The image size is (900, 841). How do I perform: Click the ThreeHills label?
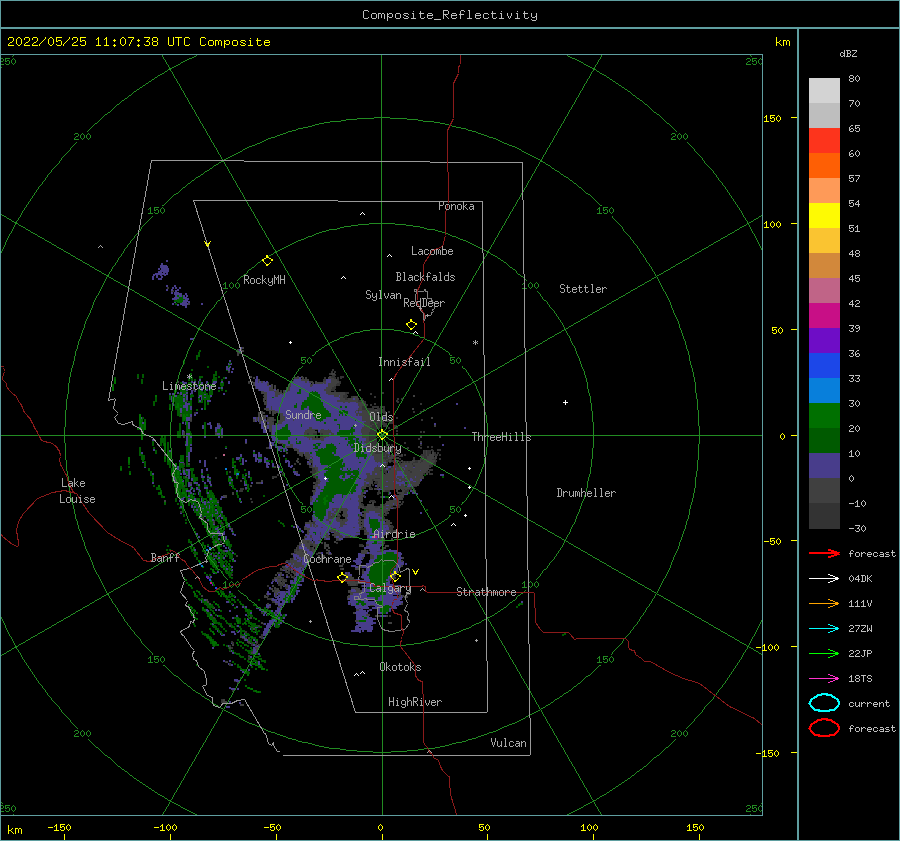(x=502, y=437)
